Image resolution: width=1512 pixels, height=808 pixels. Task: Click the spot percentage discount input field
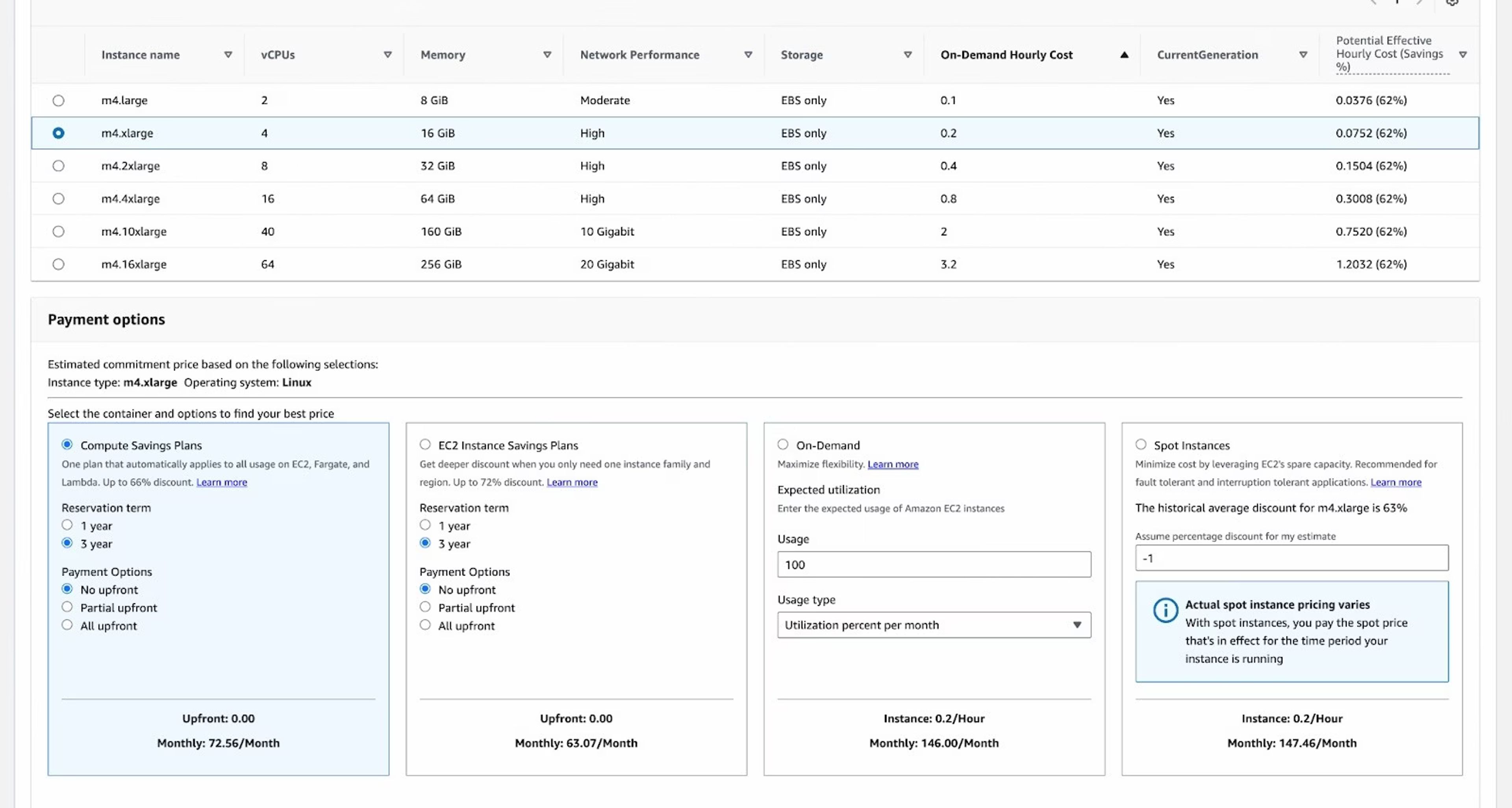click(x=1291, y=558)
